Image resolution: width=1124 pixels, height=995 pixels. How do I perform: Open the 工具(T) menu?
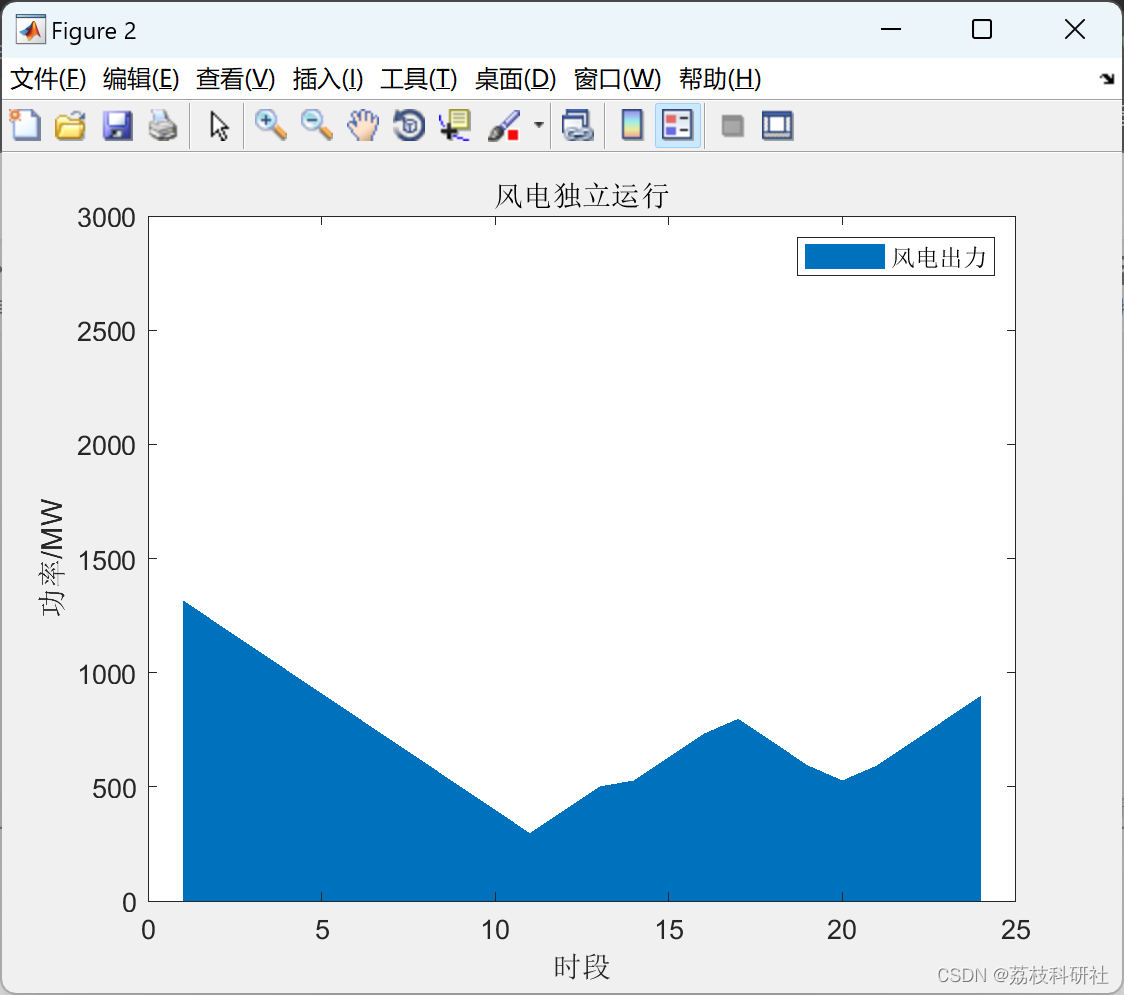click(x=419, y=79)
